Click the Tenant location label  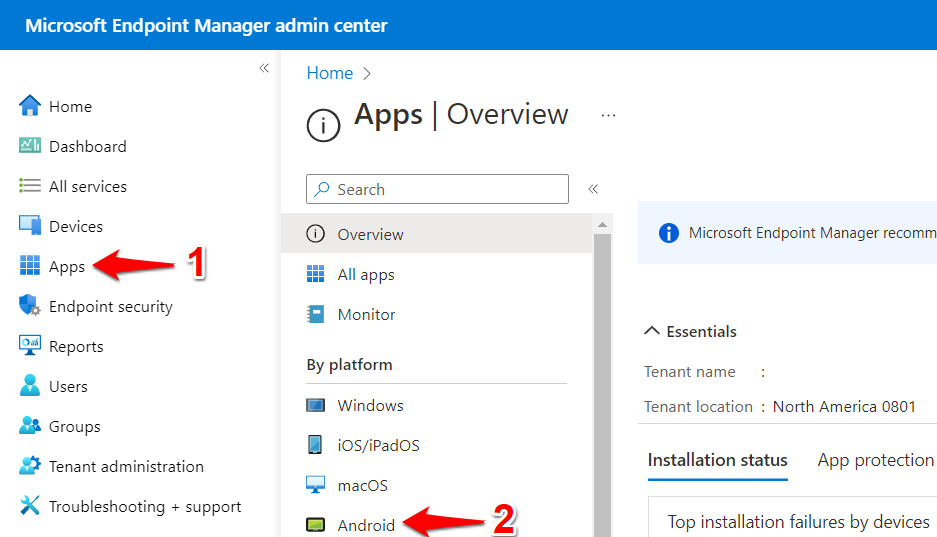tap(699, 406)
